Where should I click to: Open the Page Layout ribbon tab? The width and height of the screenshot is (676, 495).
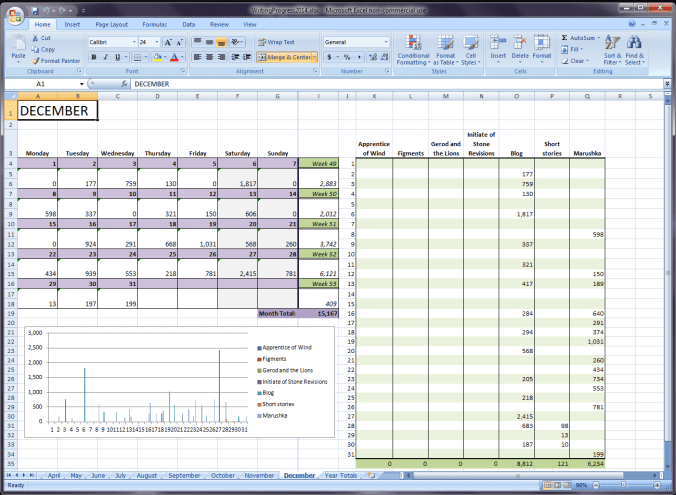(112, 25)
